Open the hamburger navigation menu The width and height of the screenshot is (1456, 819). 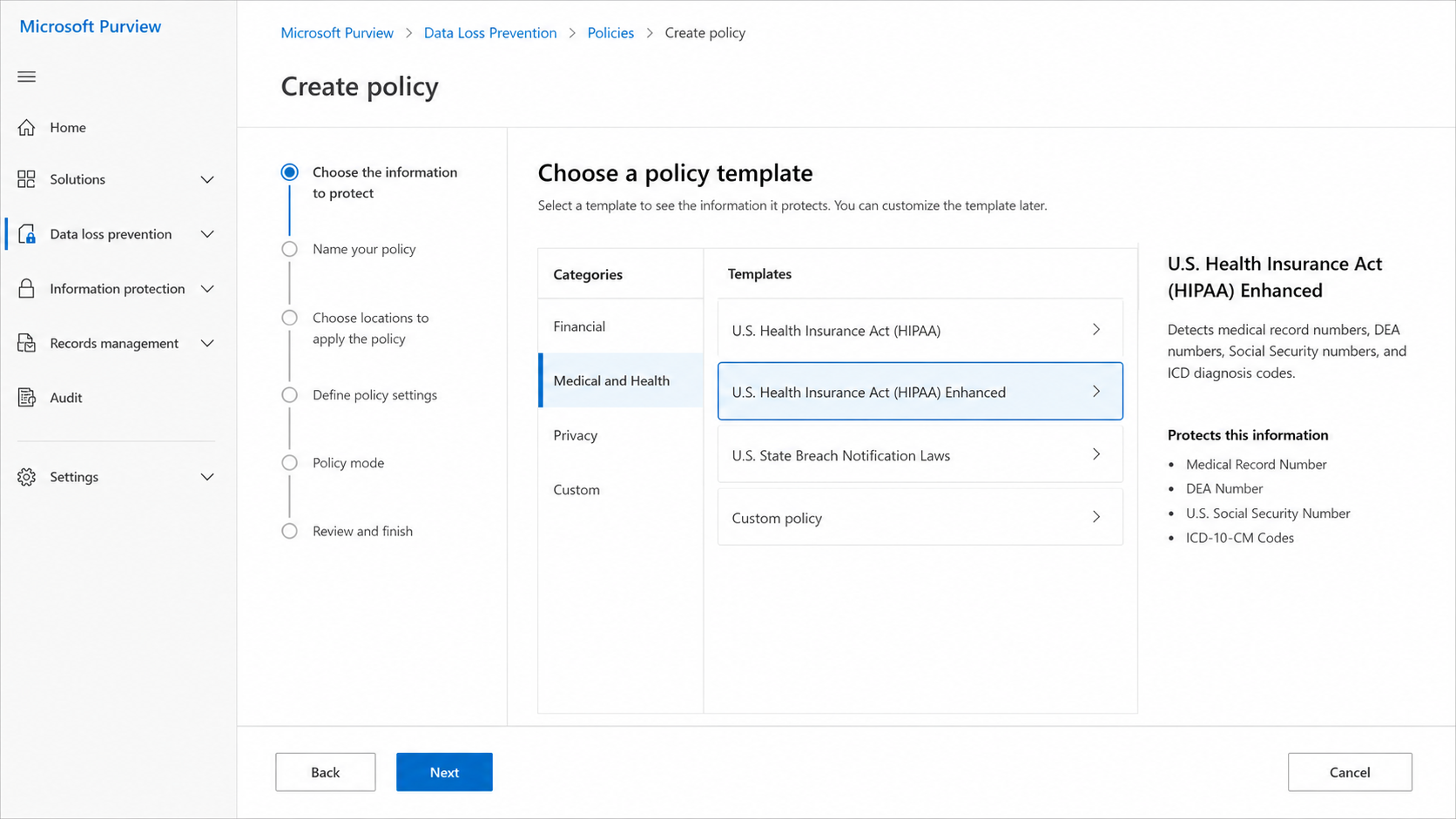point(27,77)
